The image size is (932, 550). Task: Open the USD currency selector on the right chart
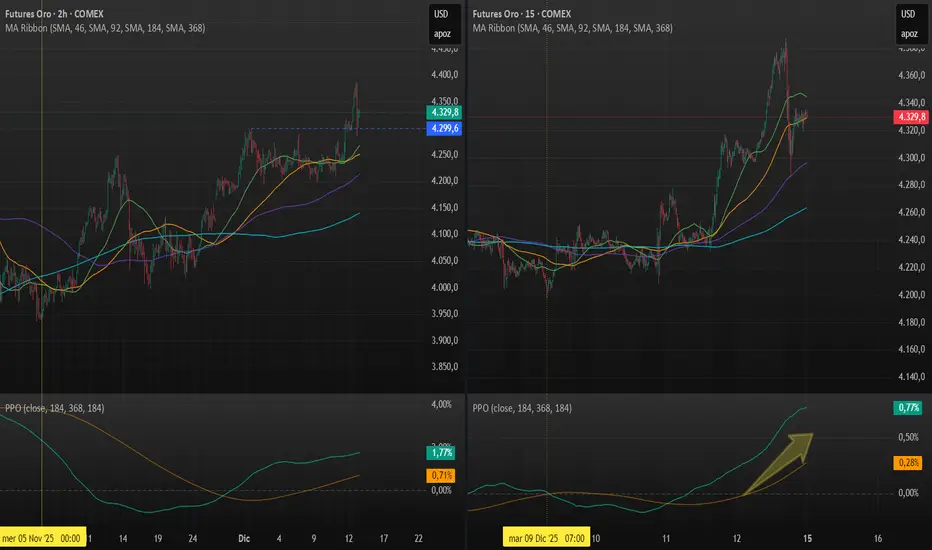point(908,13)
